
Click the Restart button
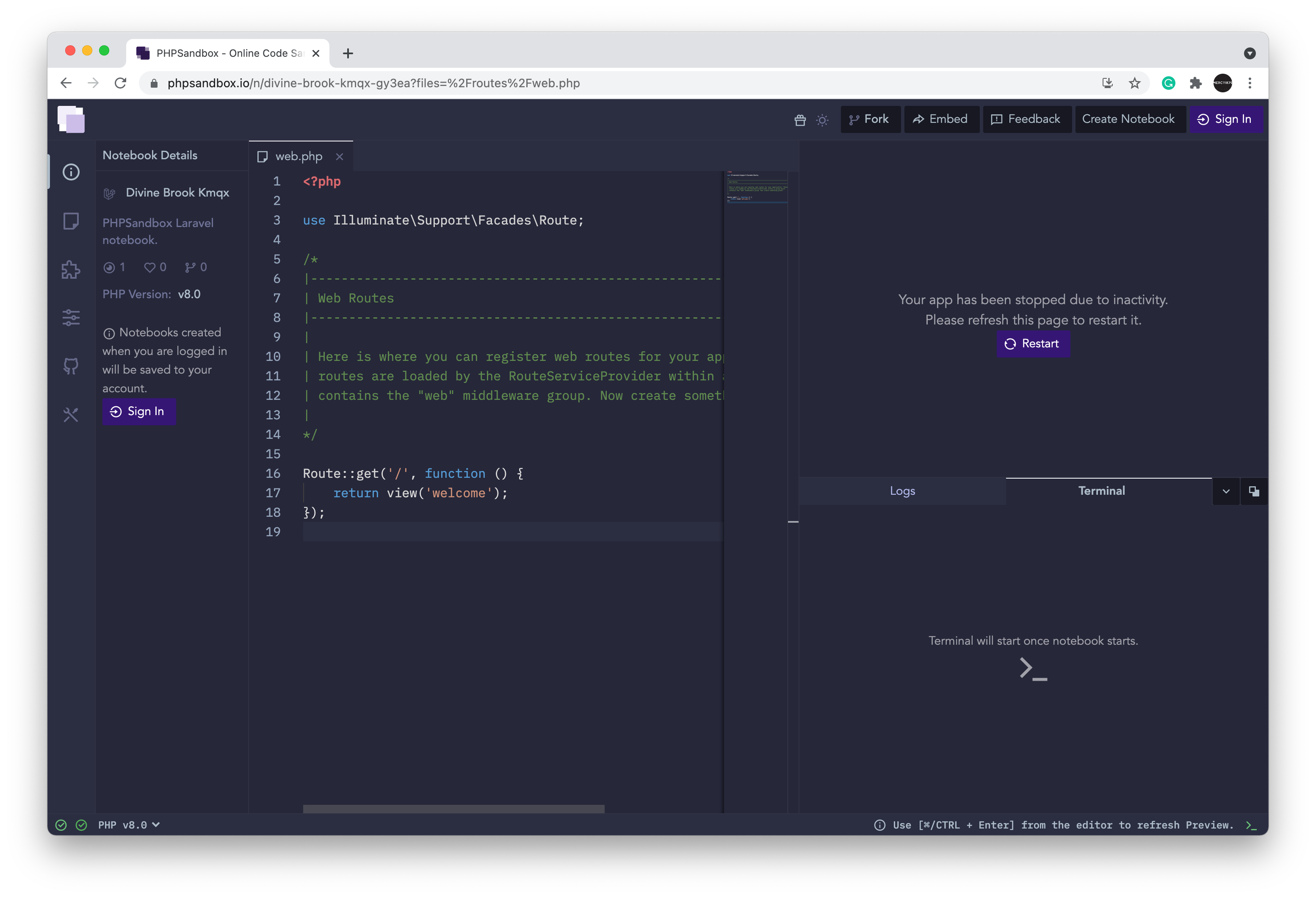(1032, 344)
